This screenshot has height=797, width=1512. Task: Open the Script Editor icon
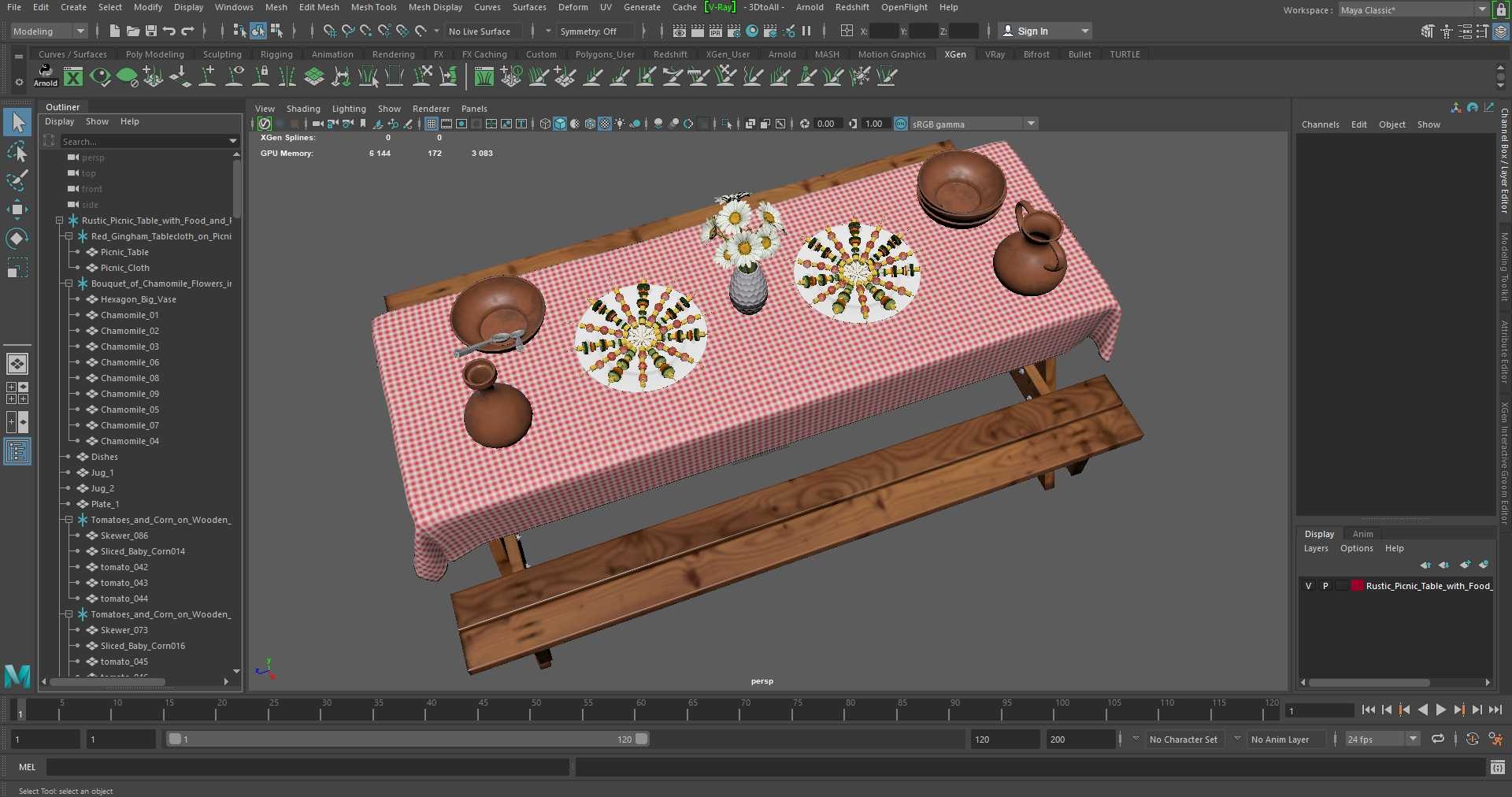coord(1498,767)
